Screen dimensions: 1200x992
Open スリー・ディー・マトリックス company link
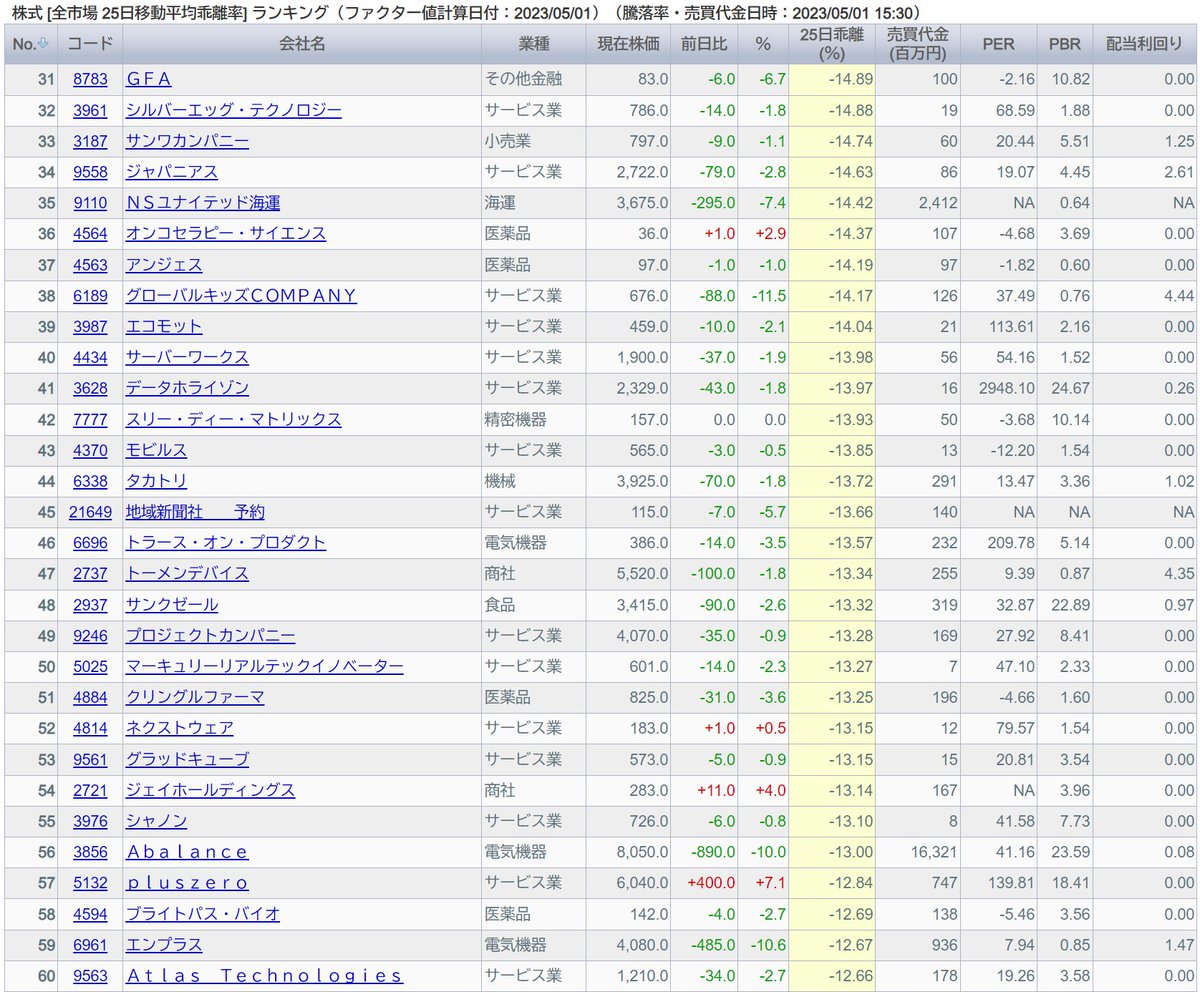[x=233, y=419]
